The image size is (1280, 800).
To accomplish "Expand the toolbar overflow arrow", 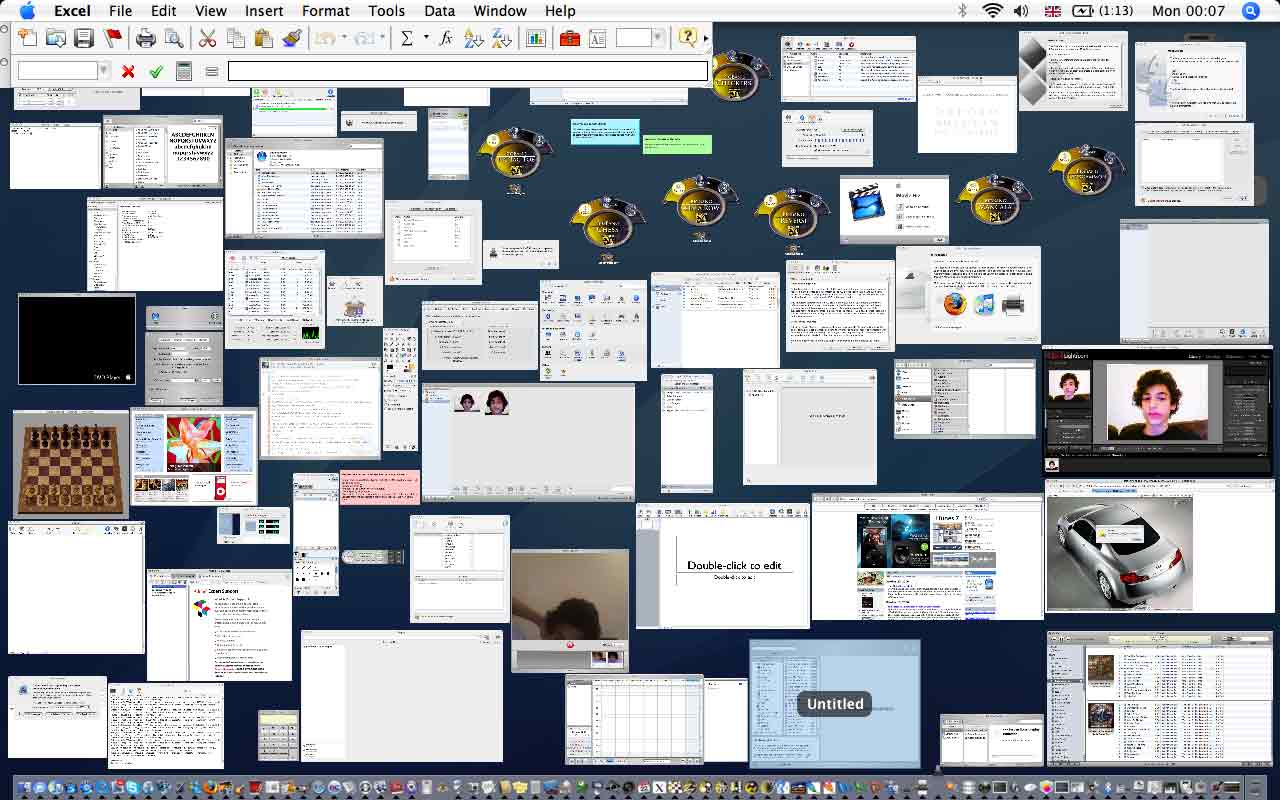I will point(706,38).
